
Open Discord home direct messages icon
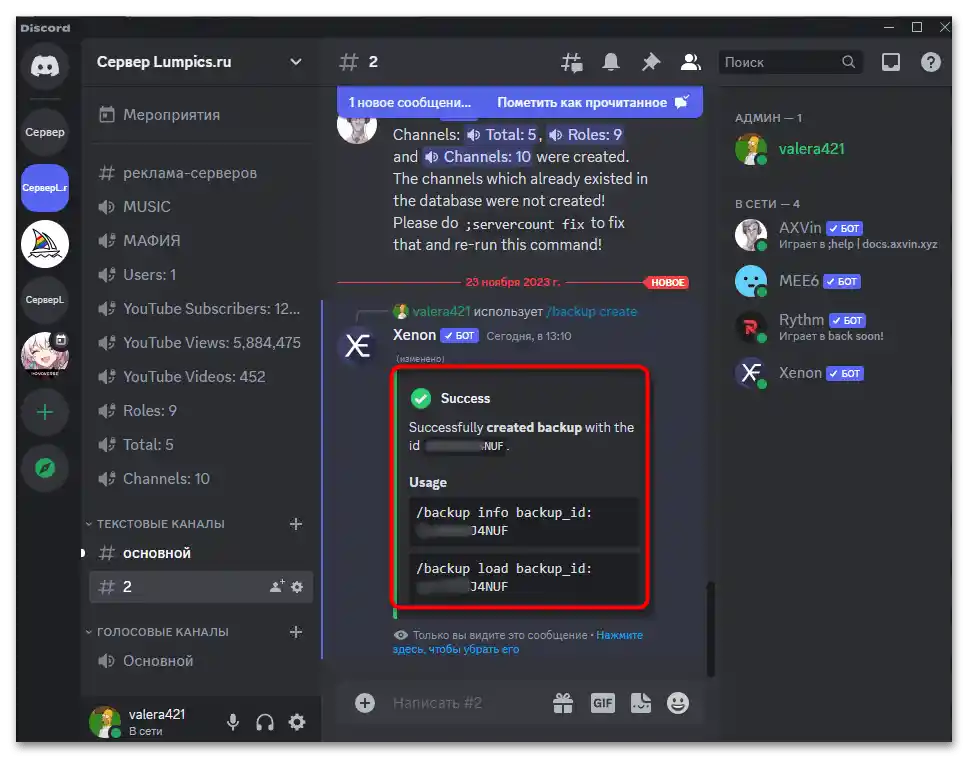click(45, 65)
